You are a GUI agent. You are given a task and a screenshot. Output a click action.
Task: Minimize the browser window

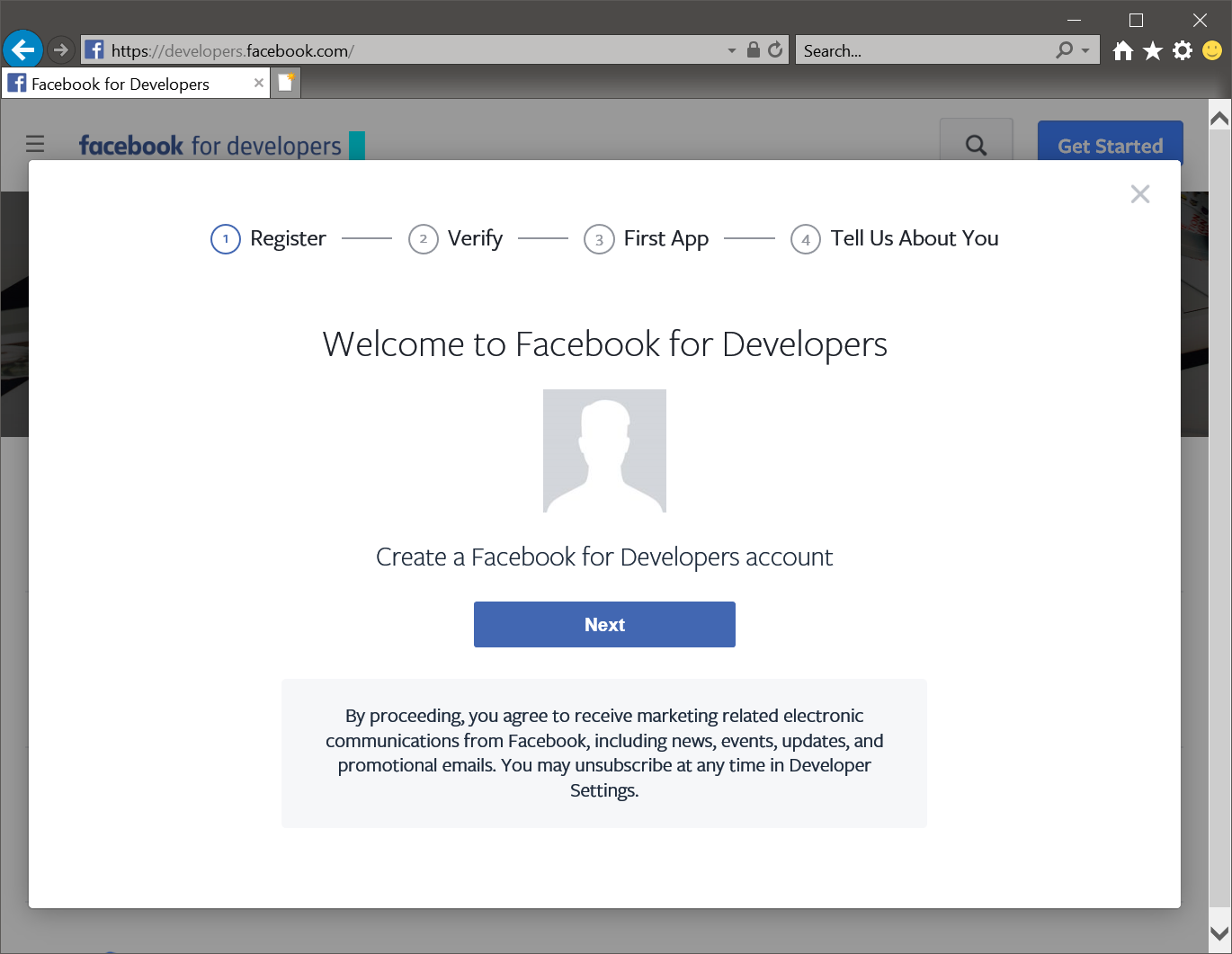pyautogui.click(x=1074, y=20)
